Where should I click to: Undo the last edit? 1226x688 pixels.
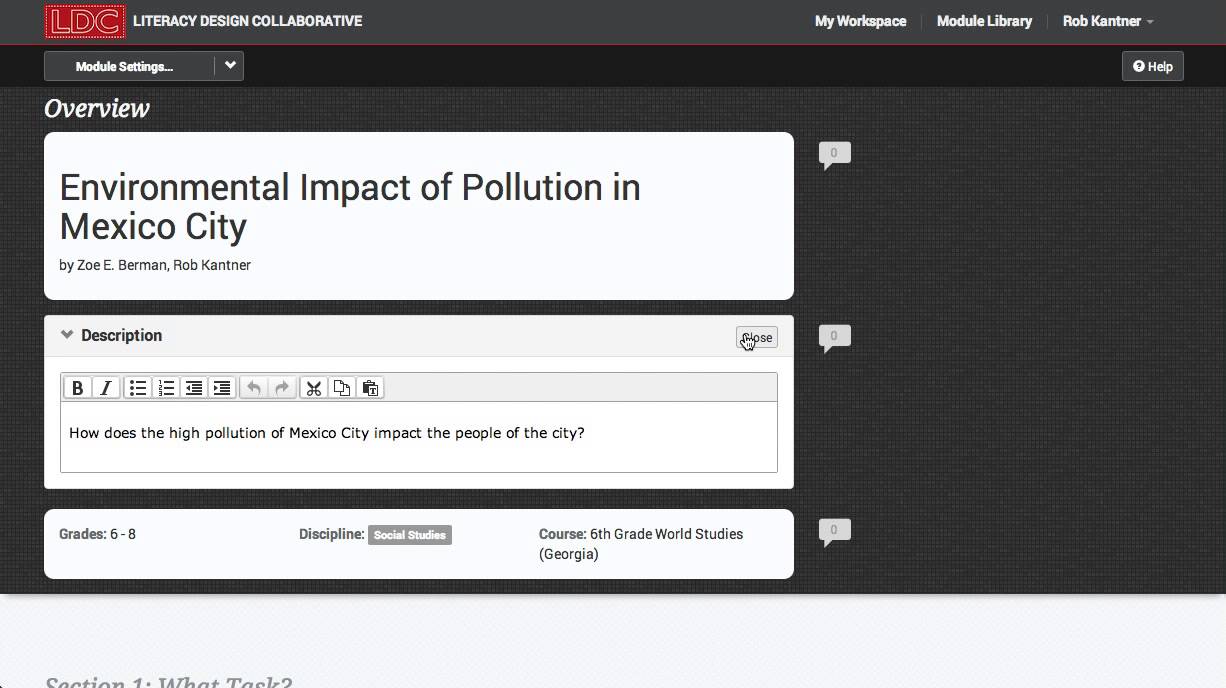[255, 388]
